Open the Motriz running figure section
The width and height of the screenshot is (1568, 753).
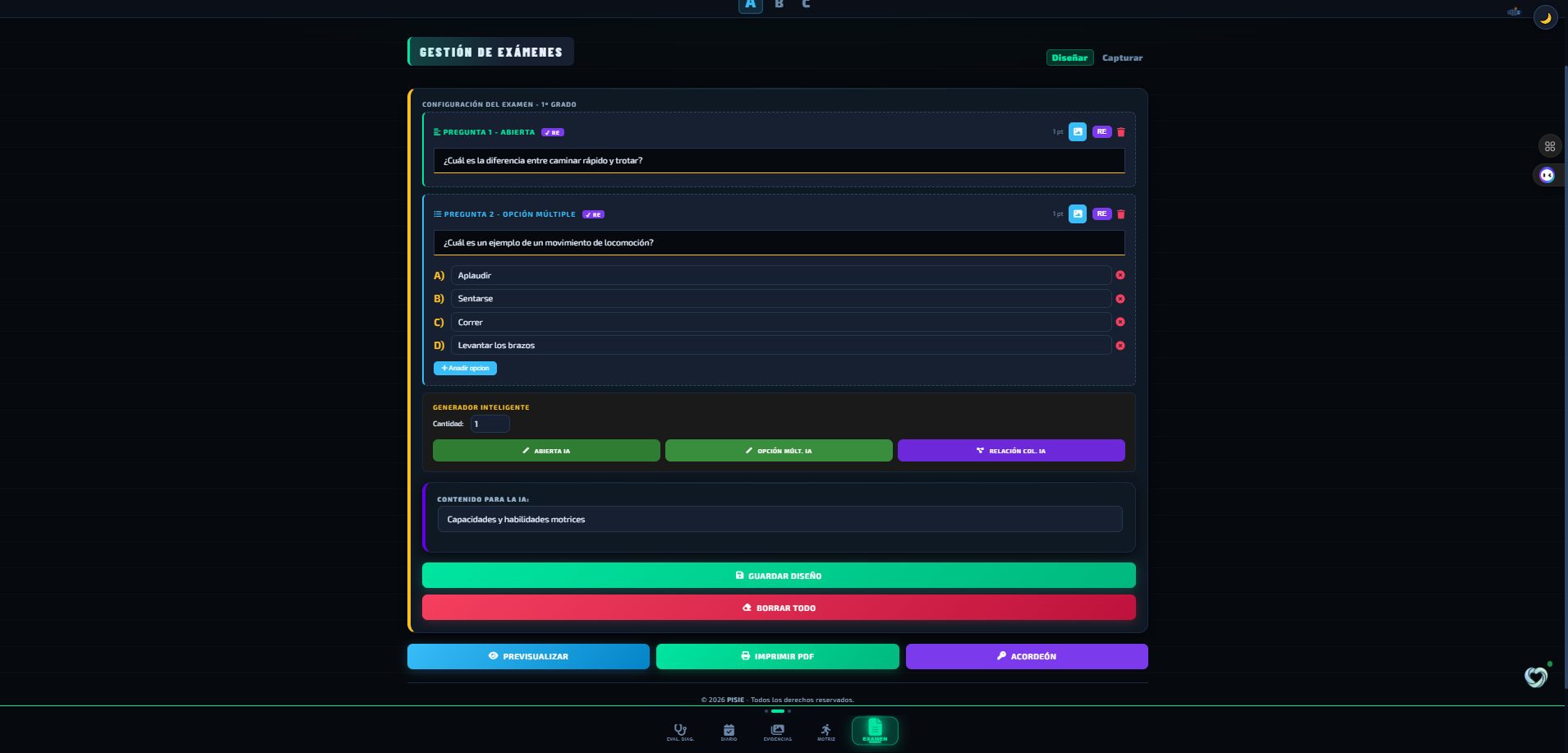point(825,732)
